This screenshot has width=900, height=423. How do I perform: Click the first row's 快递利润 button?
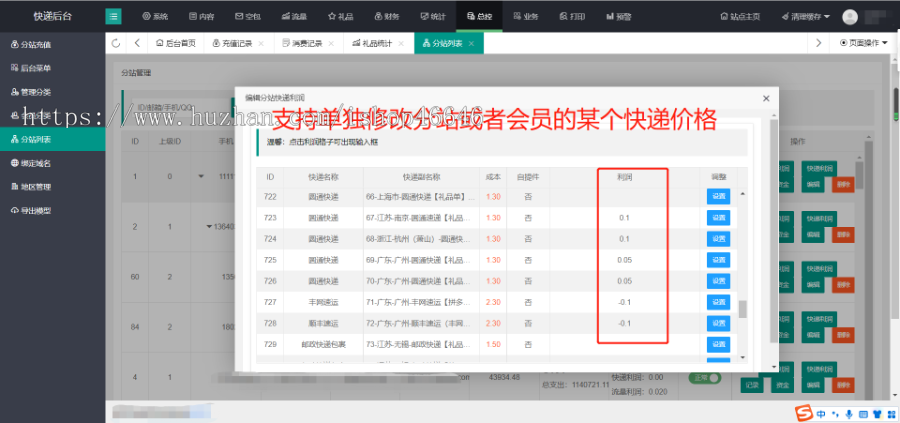click(818, 168)
